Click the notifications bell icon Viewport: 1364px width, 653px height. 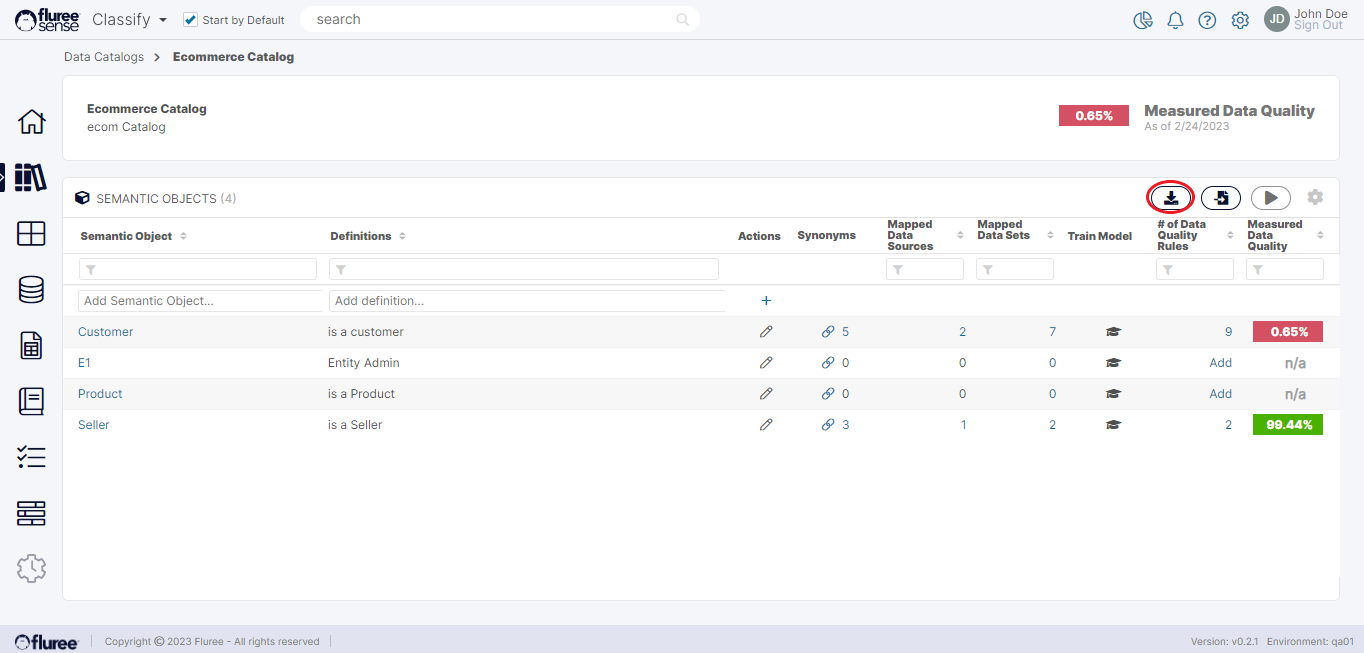[x=1175, y=20]
